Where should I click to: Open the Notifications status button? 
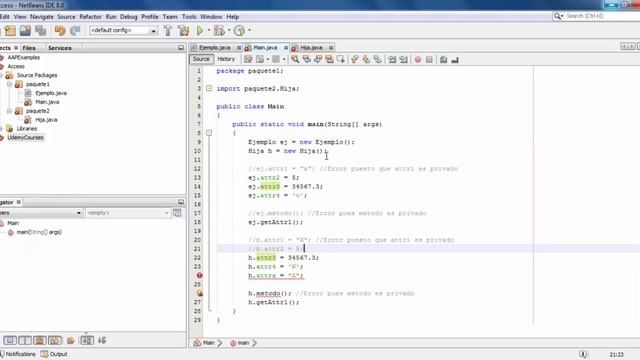pyautogui.click(x=18, y=354)
